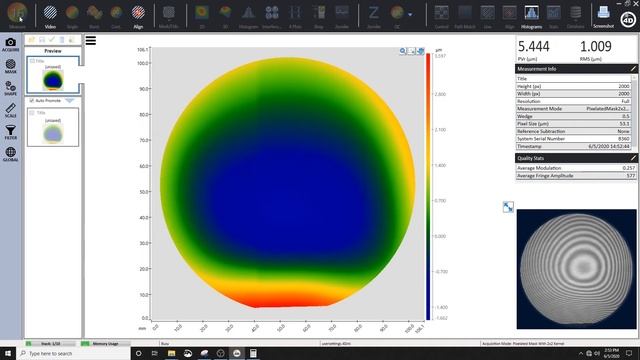Open the Cortana circle on the taskbar
640x360 pixels.
[x=138, y=353]
